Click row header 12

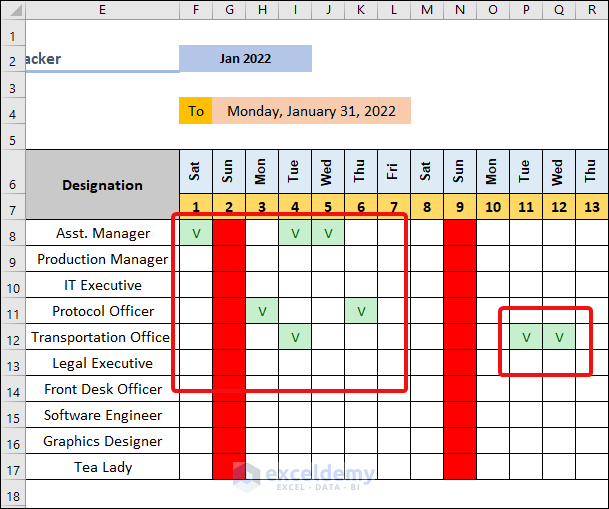tap(12, 338)
